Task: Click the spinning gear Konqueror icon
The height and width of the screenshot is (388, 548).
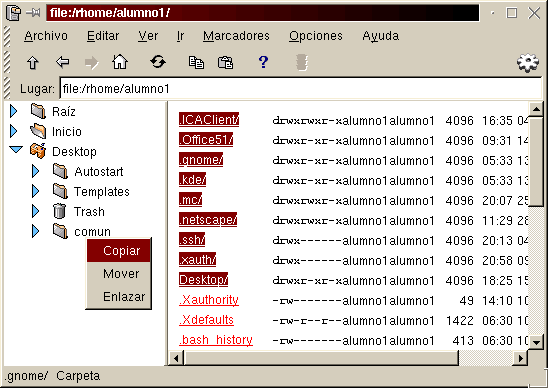Action: [x=528, y=63]
